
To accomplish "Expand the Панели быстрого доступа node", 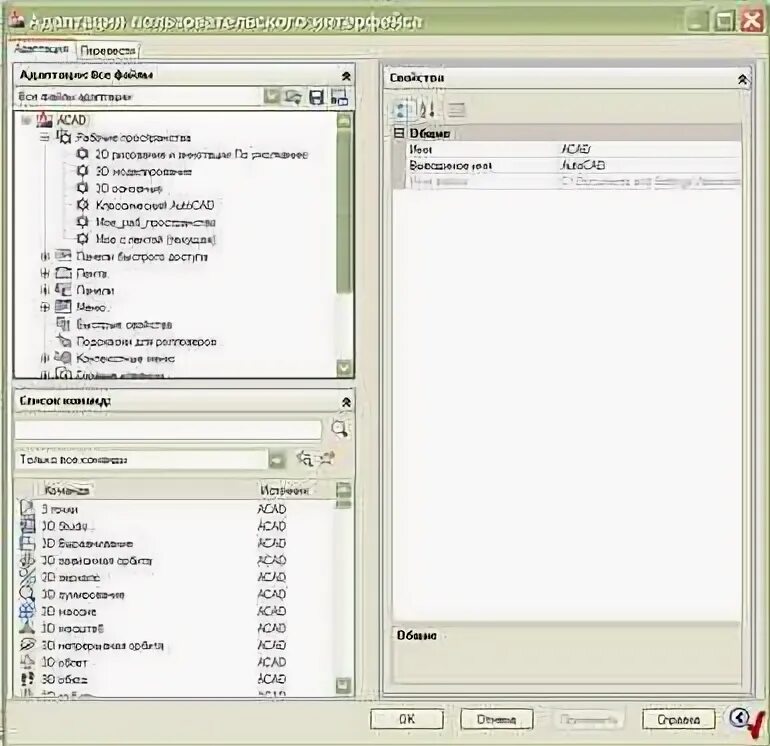I will [45, 256].
